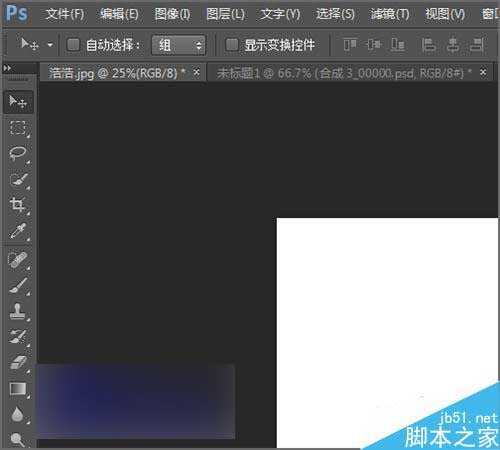This screenshot has height=450, width=500.
Task: Select the Rectangular Marquee tool
Action: tap(18, 128)
